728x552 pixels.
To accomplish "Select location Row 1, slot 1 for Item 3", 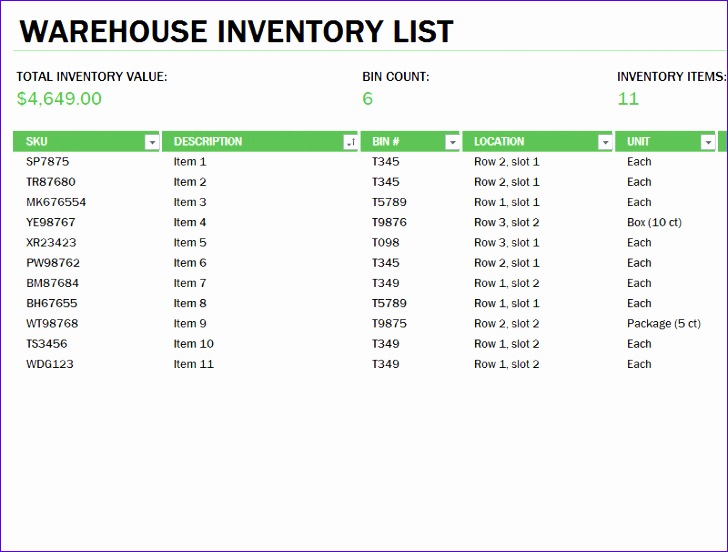I will click(x=507, y=202).
